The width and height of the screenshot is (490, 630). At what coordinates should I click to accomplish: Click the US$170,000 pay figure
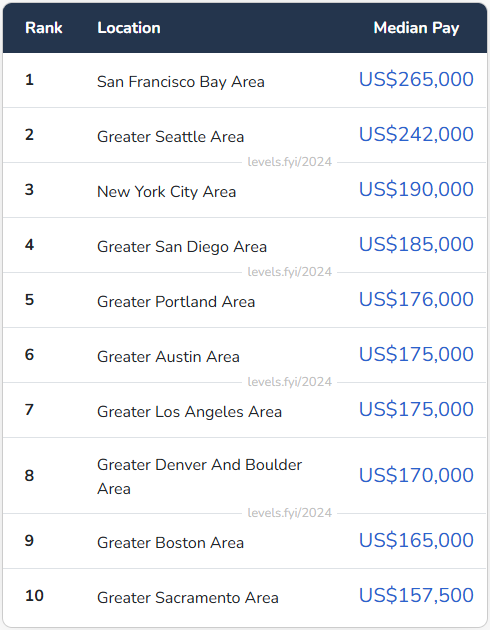click(x=416, y=476)
